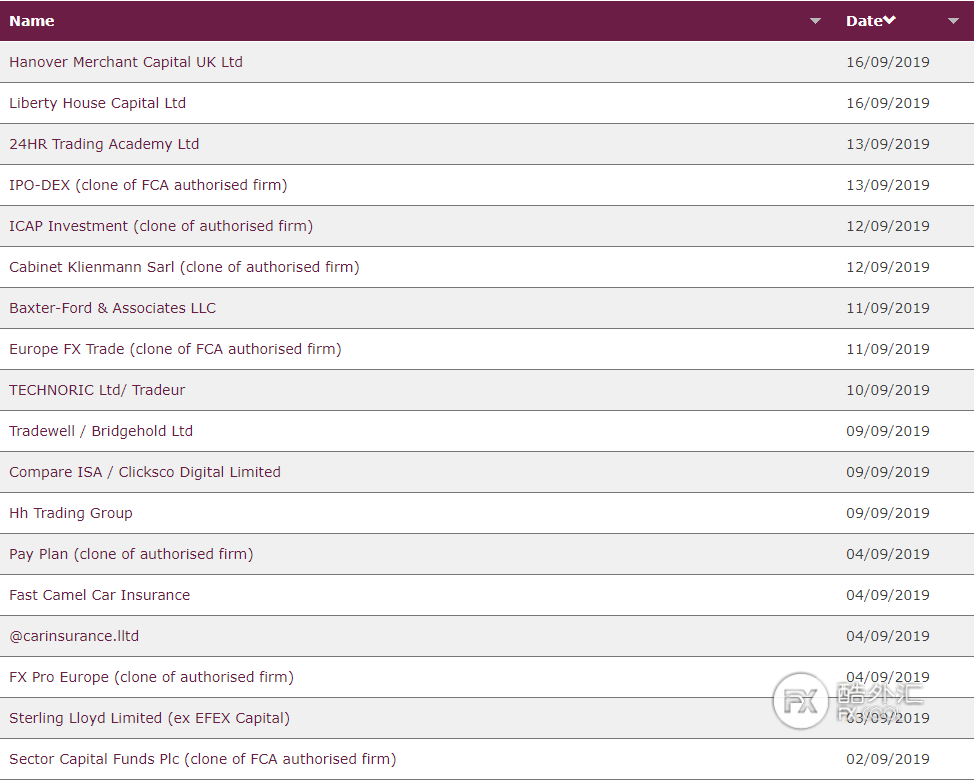Select date 16/09/2019 for Liberty House
This screenshot has width=974, height=780.
[x=888, y=103]
